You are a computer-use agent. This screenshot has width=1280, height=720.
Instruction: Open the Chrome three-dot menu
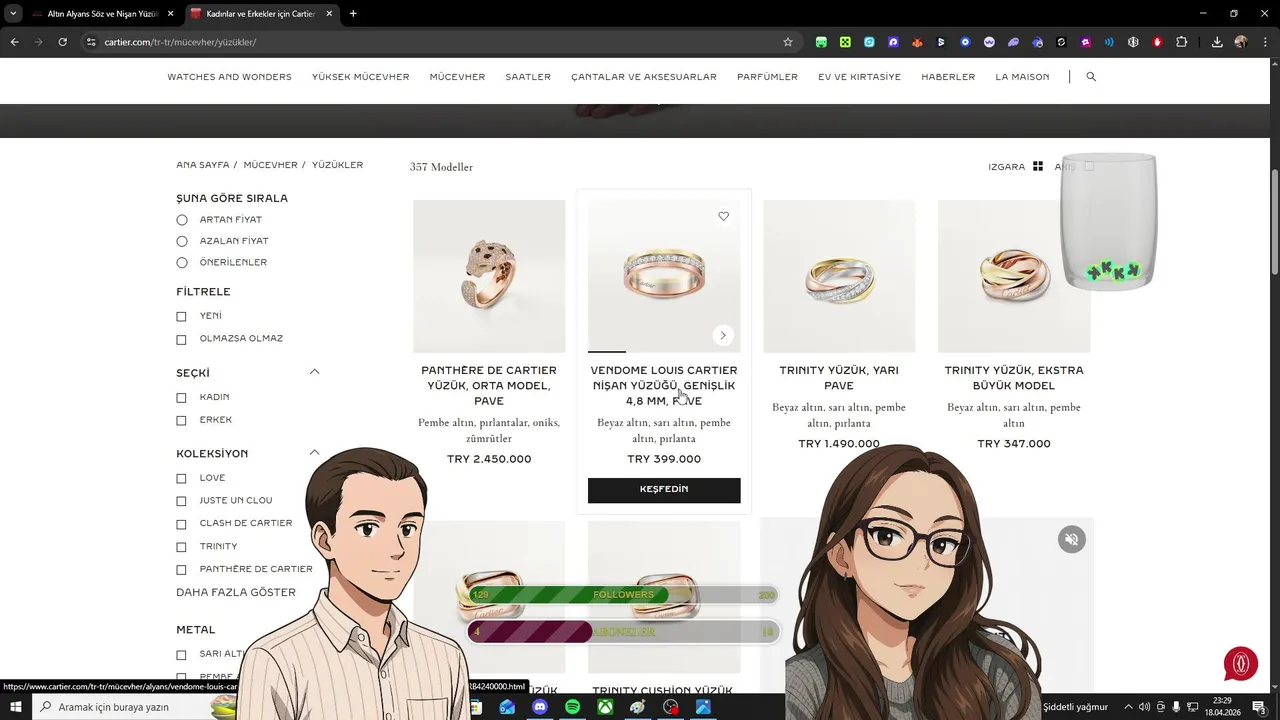coord(1265,42)
